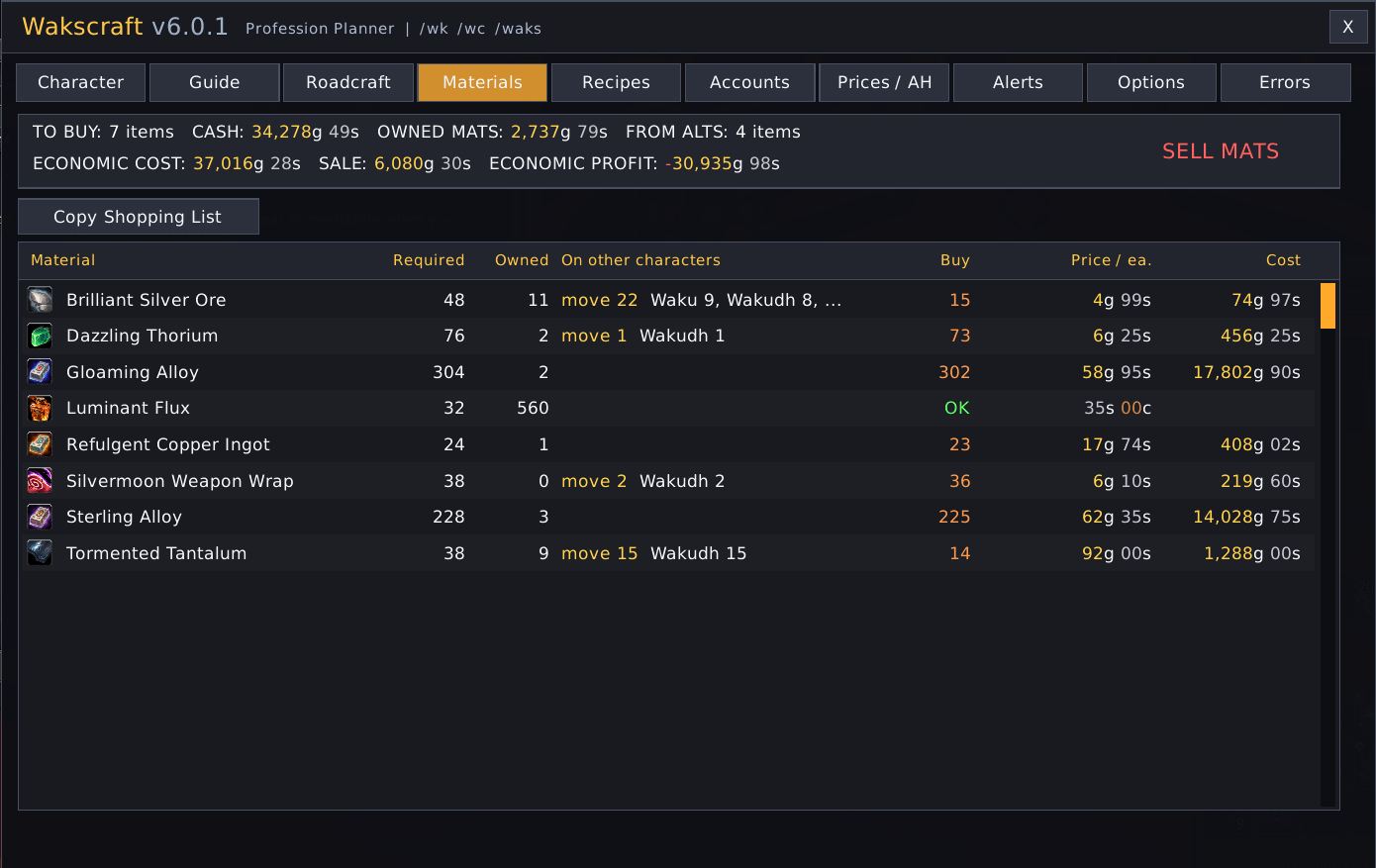Close the Wakscraft window with X

coord(1348,27)
